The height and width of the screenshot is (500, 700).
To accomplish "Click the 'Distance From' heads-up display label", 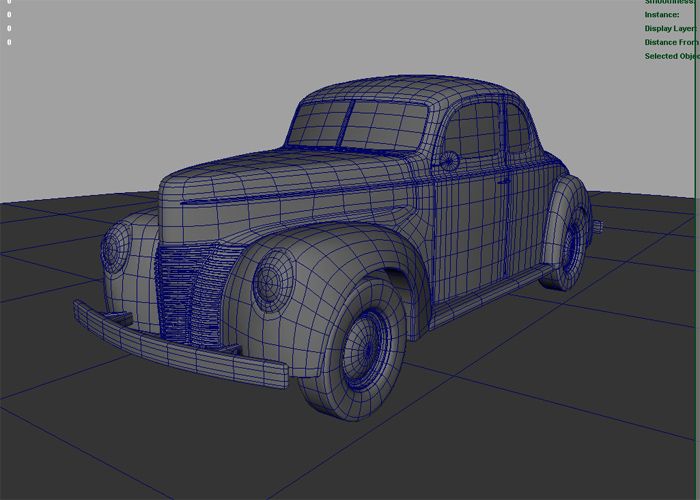I will click(671, 42).
